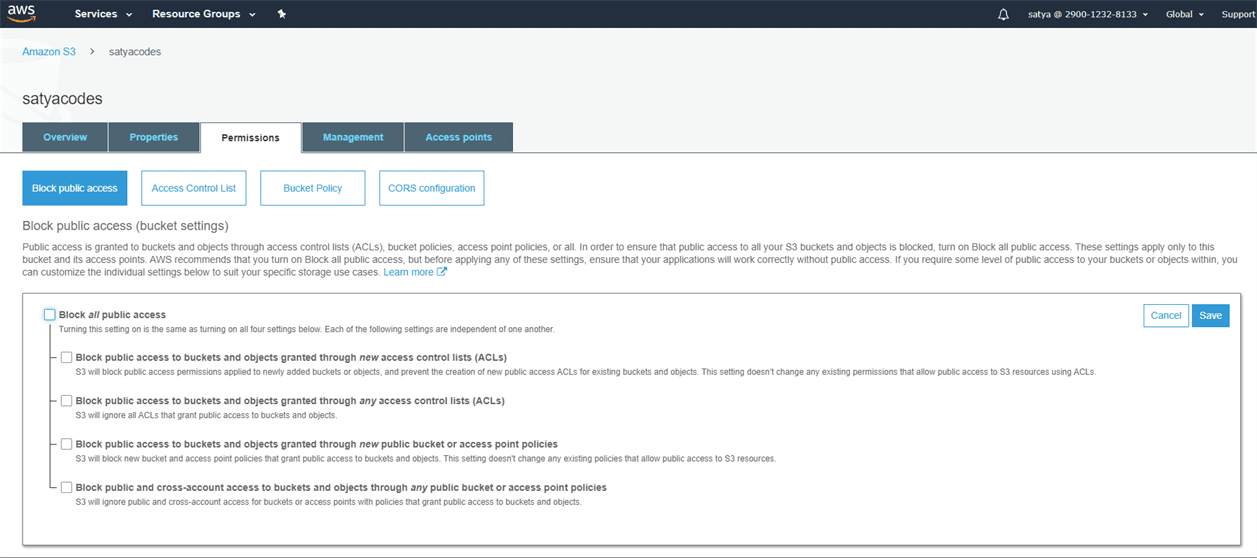Click the external link icon beside Learn more
Viewport: 1257px width, 558px height.
[442, 272]
